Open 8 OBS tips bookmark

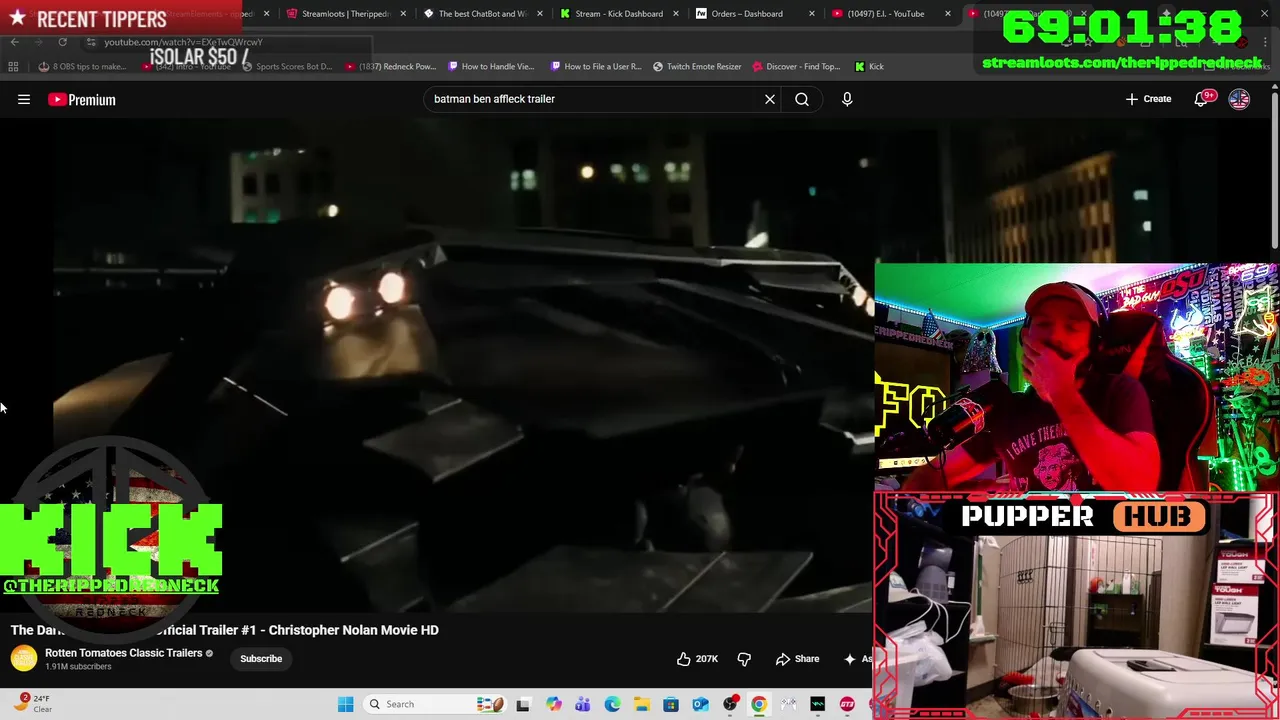pyautogui.click(x=82, y=66)
